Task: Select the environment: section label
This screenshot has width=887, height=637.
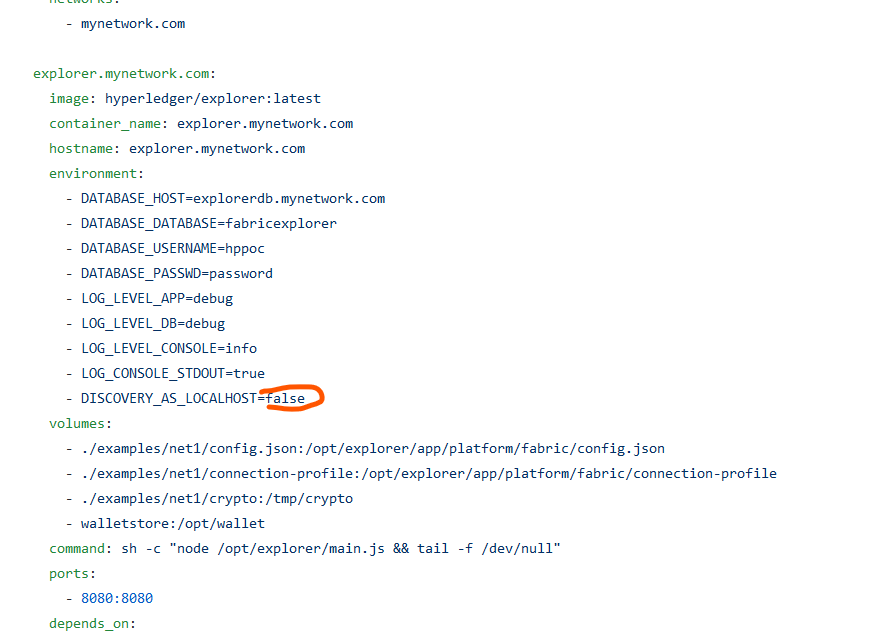Action: tap(95, 173)
